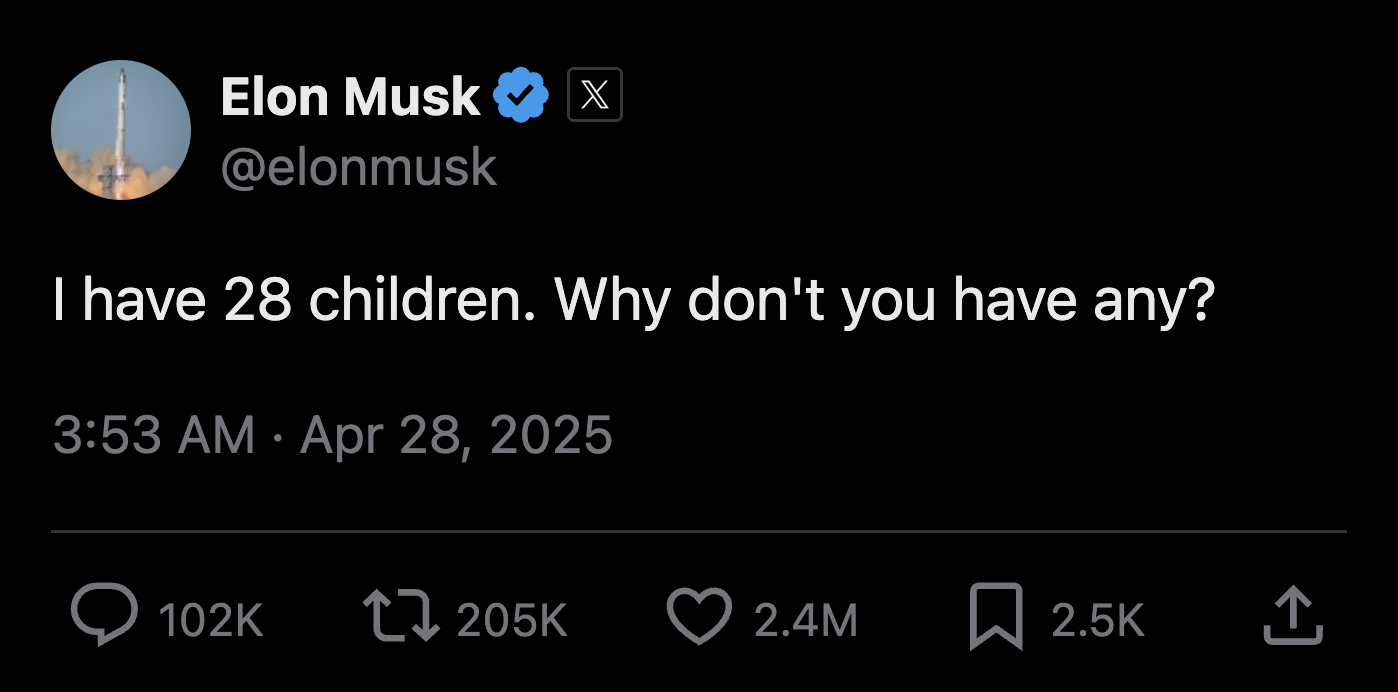This screenshot has width=1398, height=692.
Task: Click the 3:53 AM timestamp
Action: pos(153,436)
